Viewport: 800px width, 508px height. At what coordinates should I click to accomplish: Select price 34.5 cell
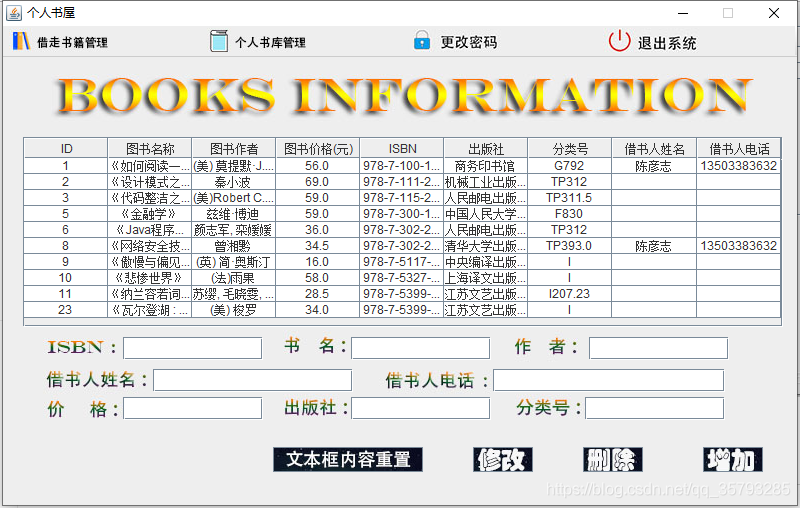coord(317,246)
